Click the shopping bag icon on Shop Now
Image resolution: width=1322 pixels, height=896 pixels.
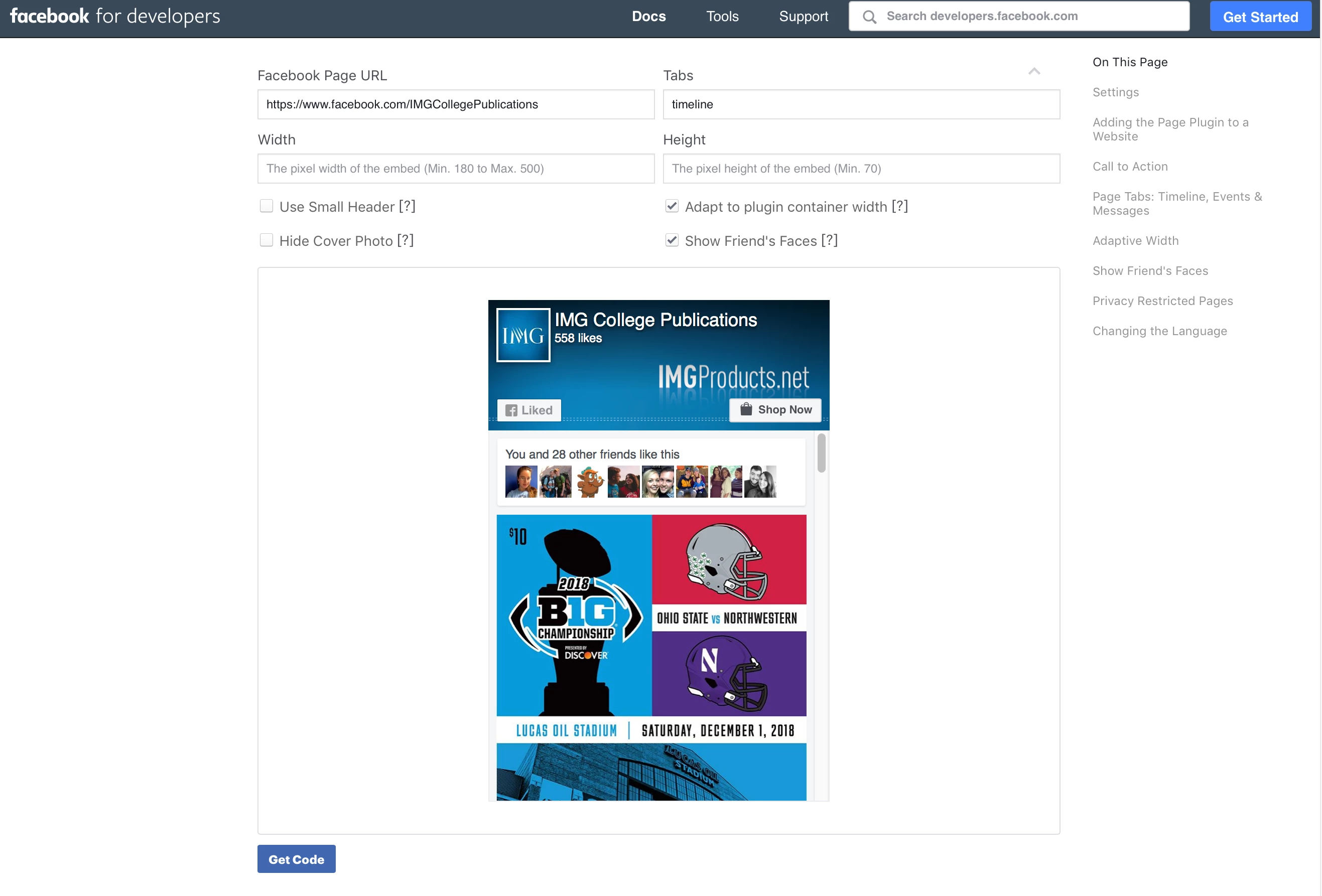(746, 409)
